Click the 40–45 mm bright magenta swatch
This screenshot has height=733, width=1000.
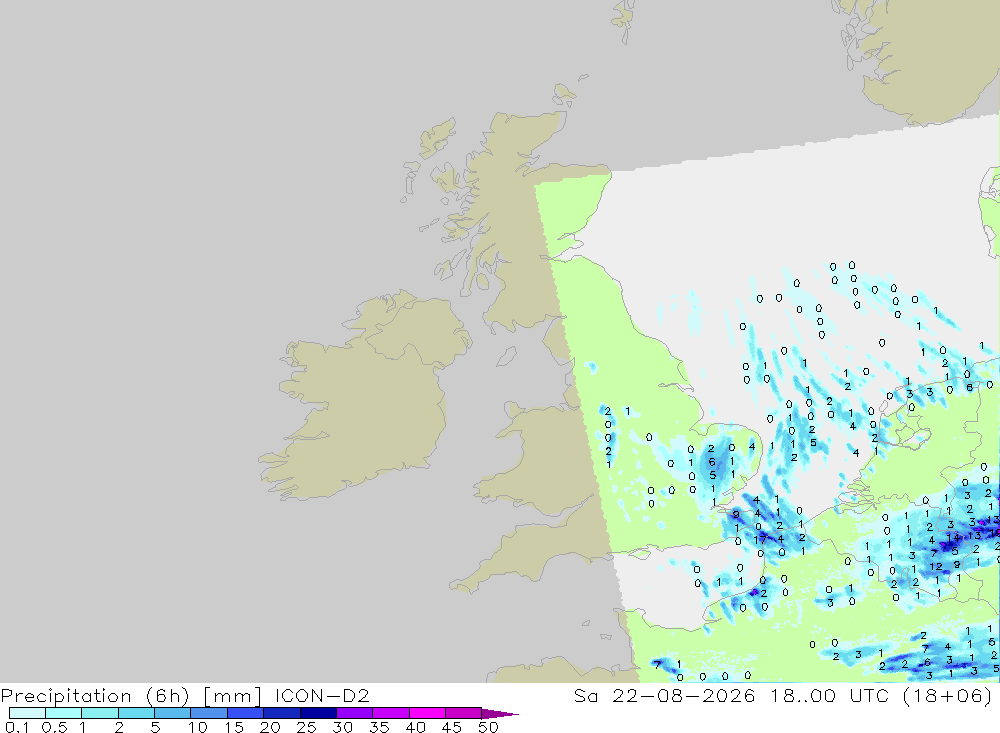[x=427, y=713]
